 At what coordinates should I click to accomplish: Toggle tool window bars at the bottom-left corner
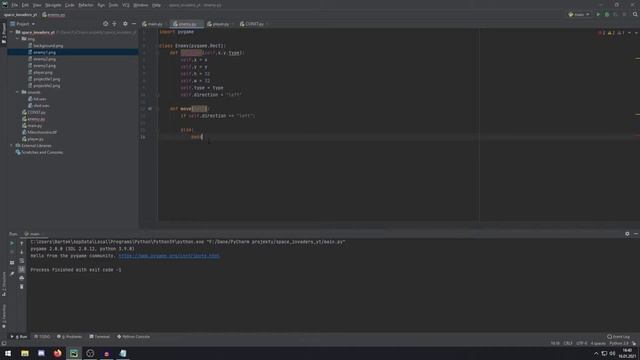(x=4, y=344)
